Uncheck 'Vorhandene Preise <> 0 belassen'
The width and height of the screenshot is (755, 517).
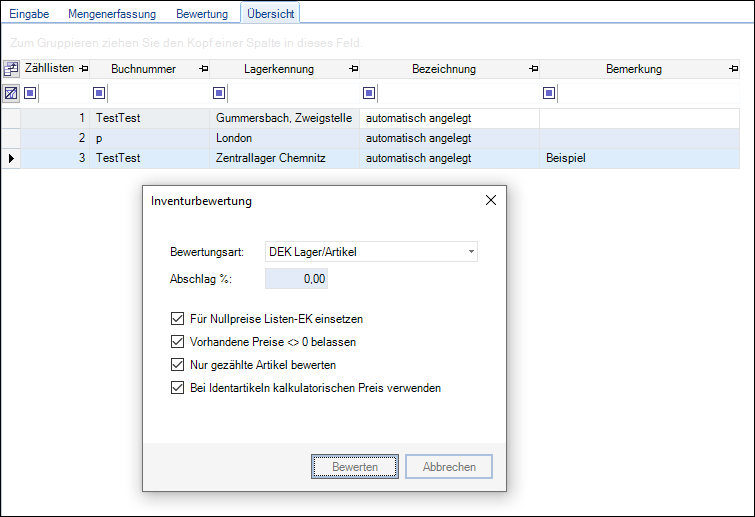pyautogui.click(x=178, y=342)
